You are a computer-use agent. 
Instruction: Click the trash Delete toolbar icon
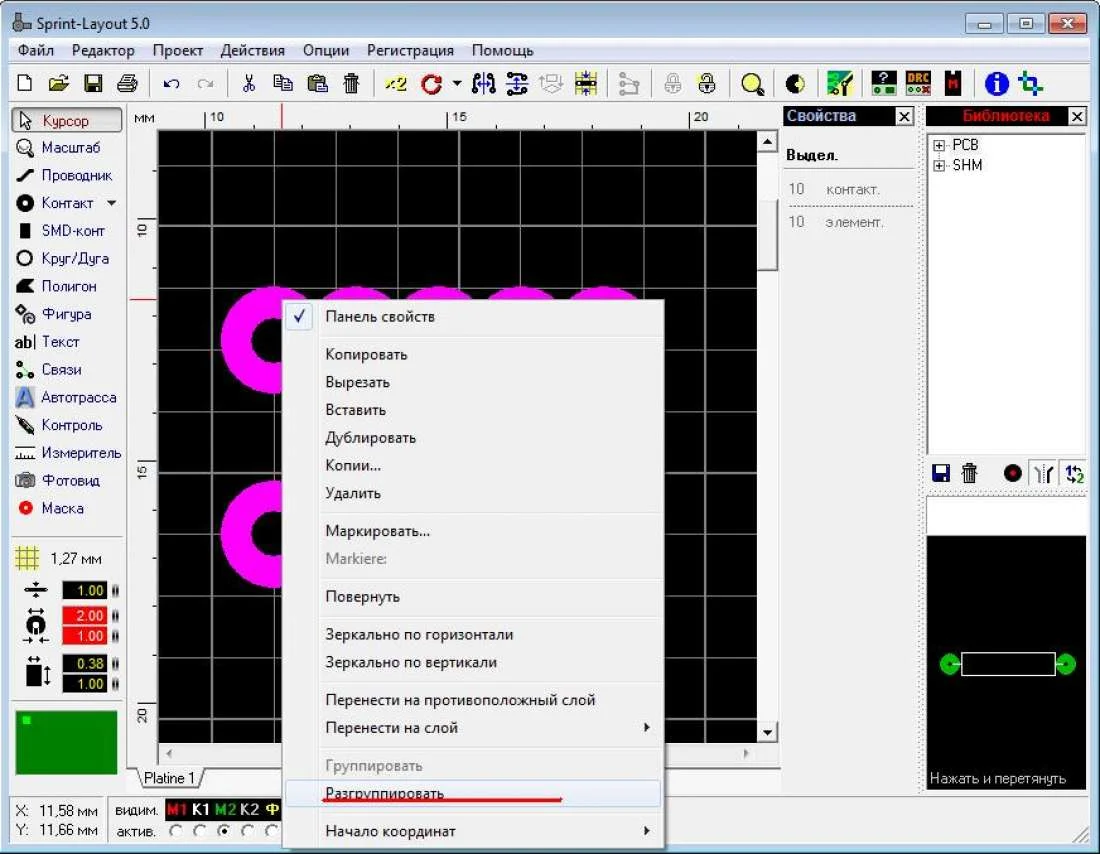click(351, 84)
